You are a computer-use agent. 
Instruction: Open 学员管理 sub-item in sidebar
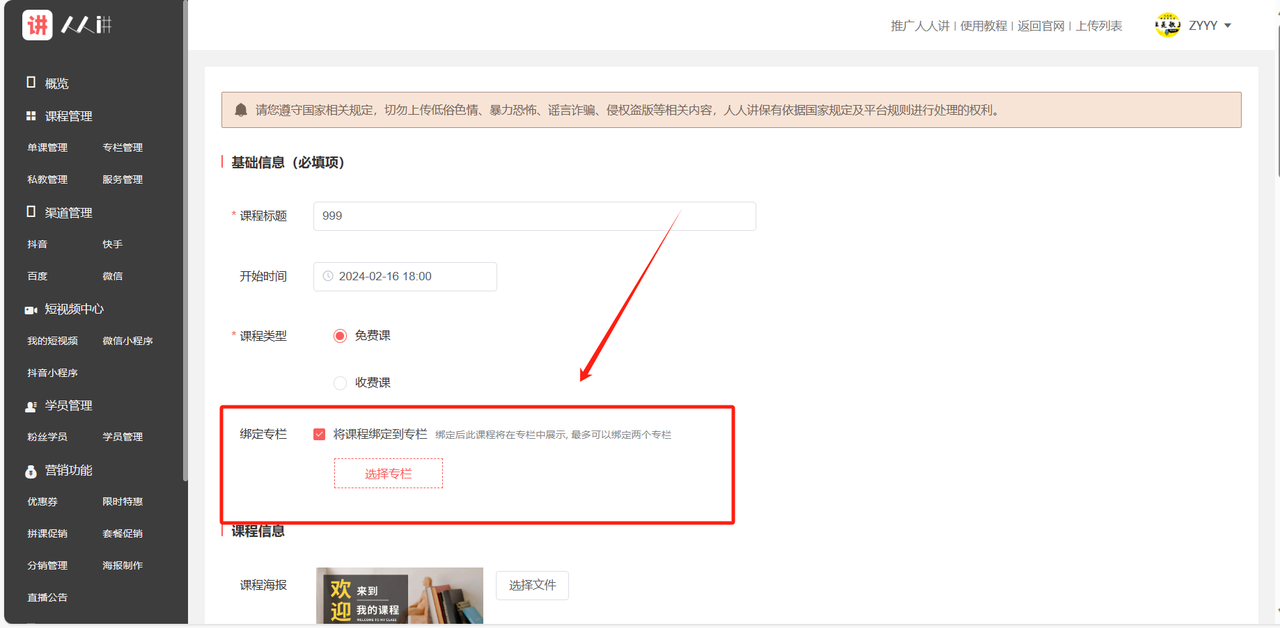pos(122,437)
